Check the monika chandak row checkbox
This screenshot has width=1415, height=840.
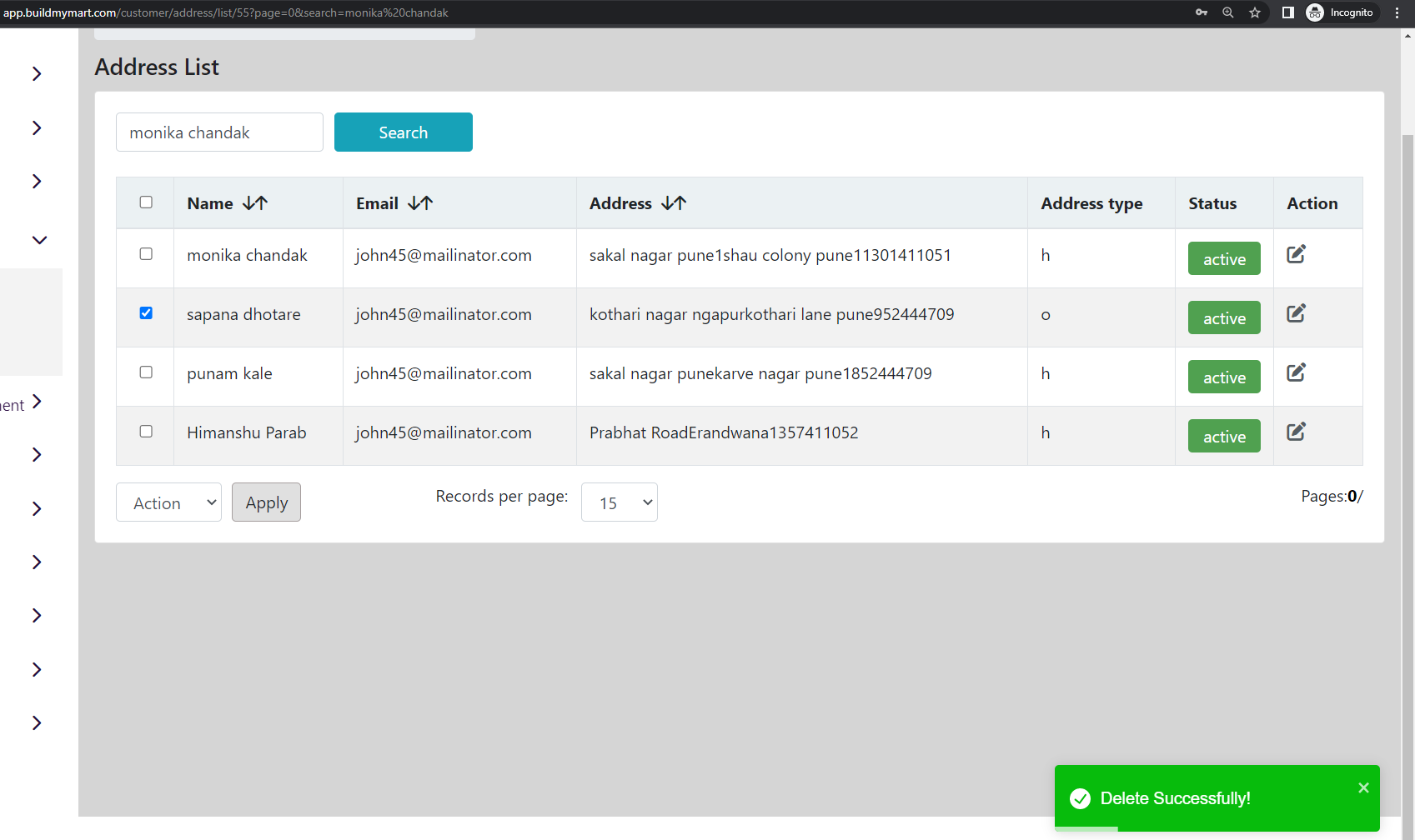click(x=146, y=254)
